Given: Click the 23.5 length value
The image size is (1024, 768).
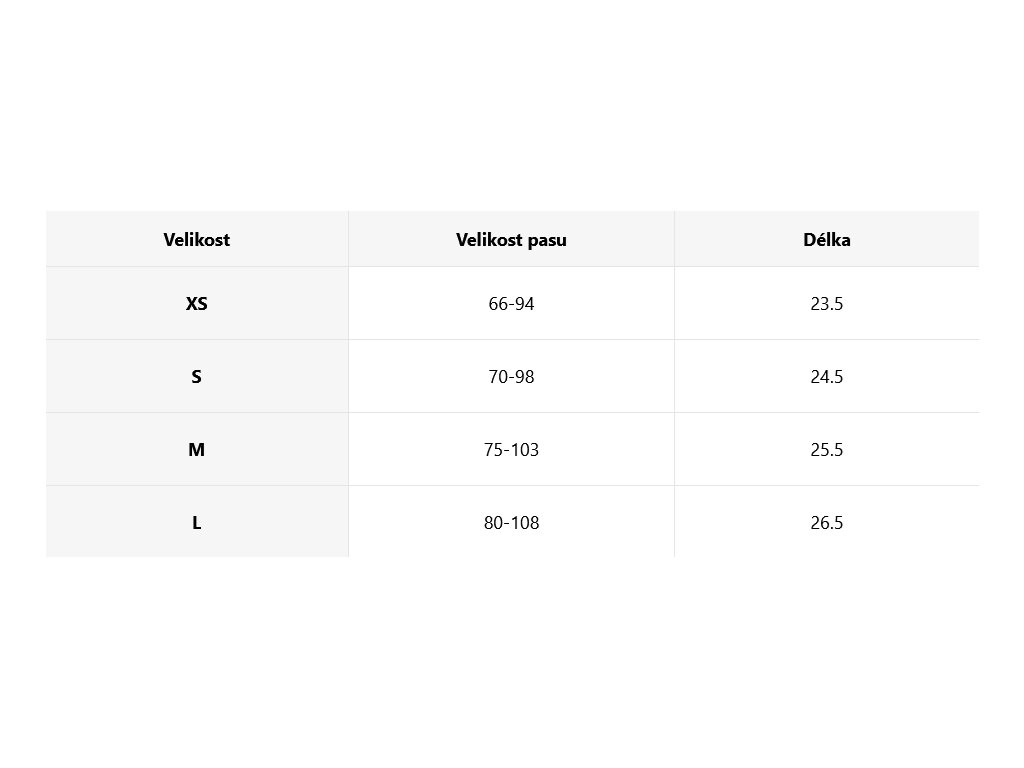Looking at the screenshot, I should 827,303.
